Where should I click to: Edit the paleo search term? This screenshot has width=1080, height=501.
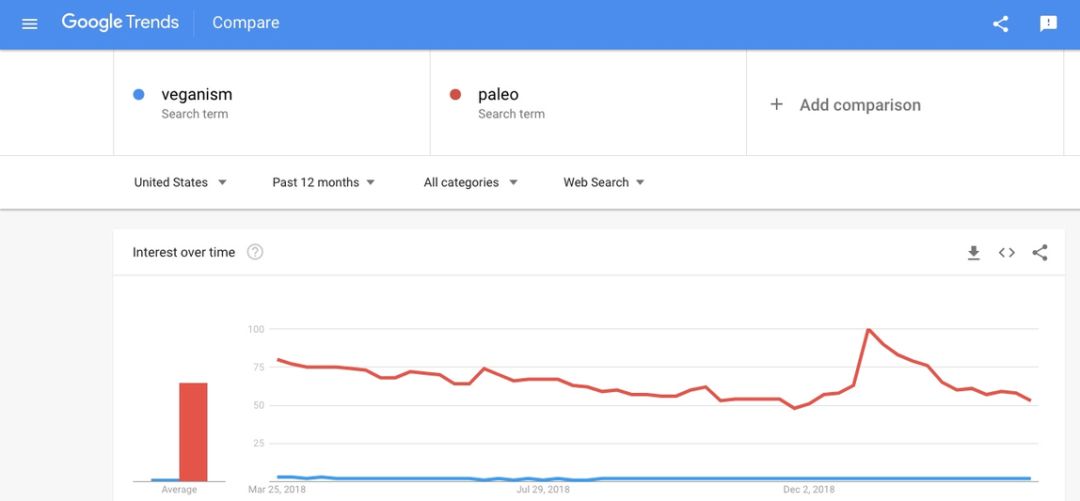coord(498,95)
